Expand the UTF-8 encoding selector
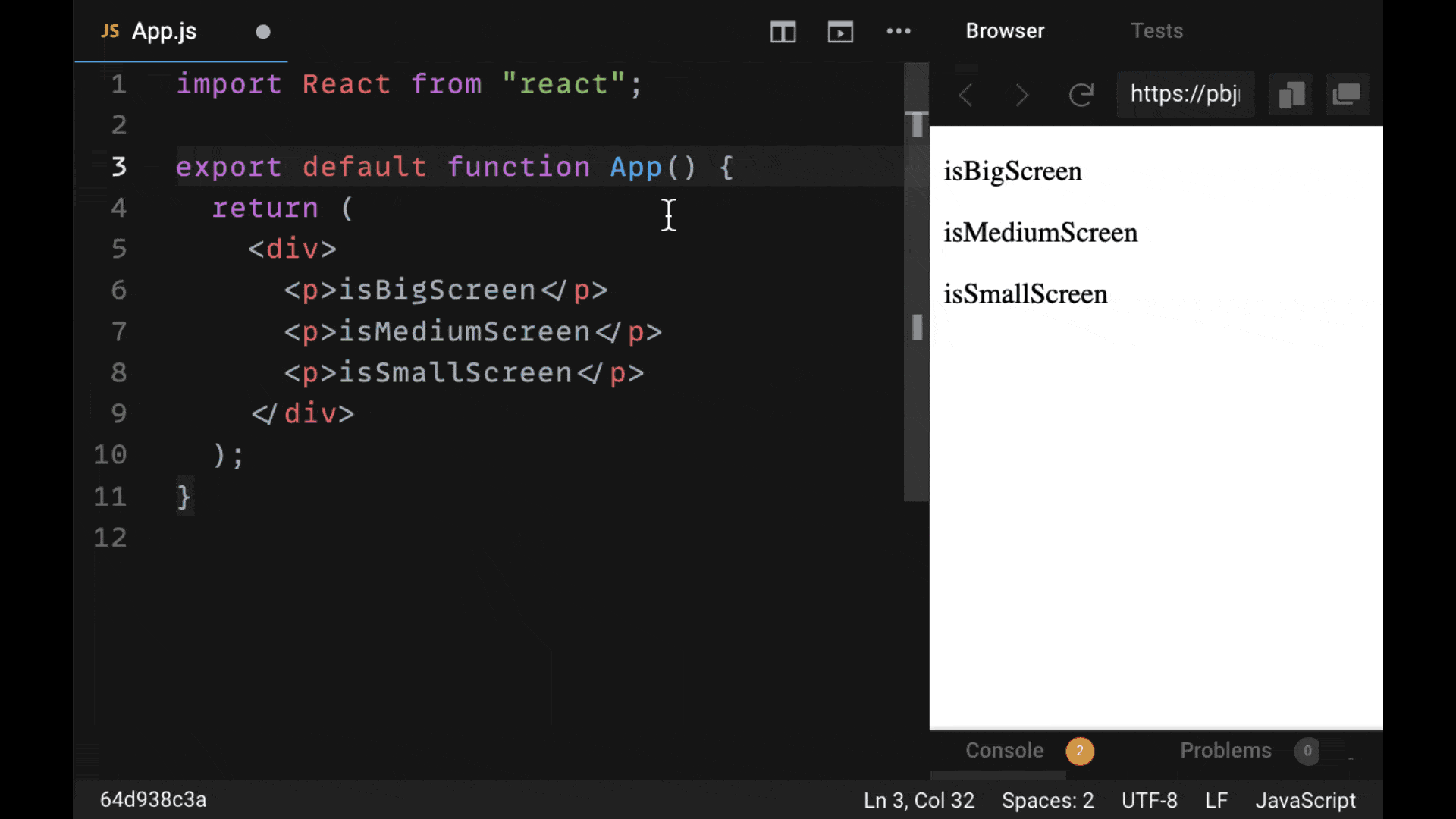The height and width of the screenshot is (819, 1456). click(x=1149, y=799)
